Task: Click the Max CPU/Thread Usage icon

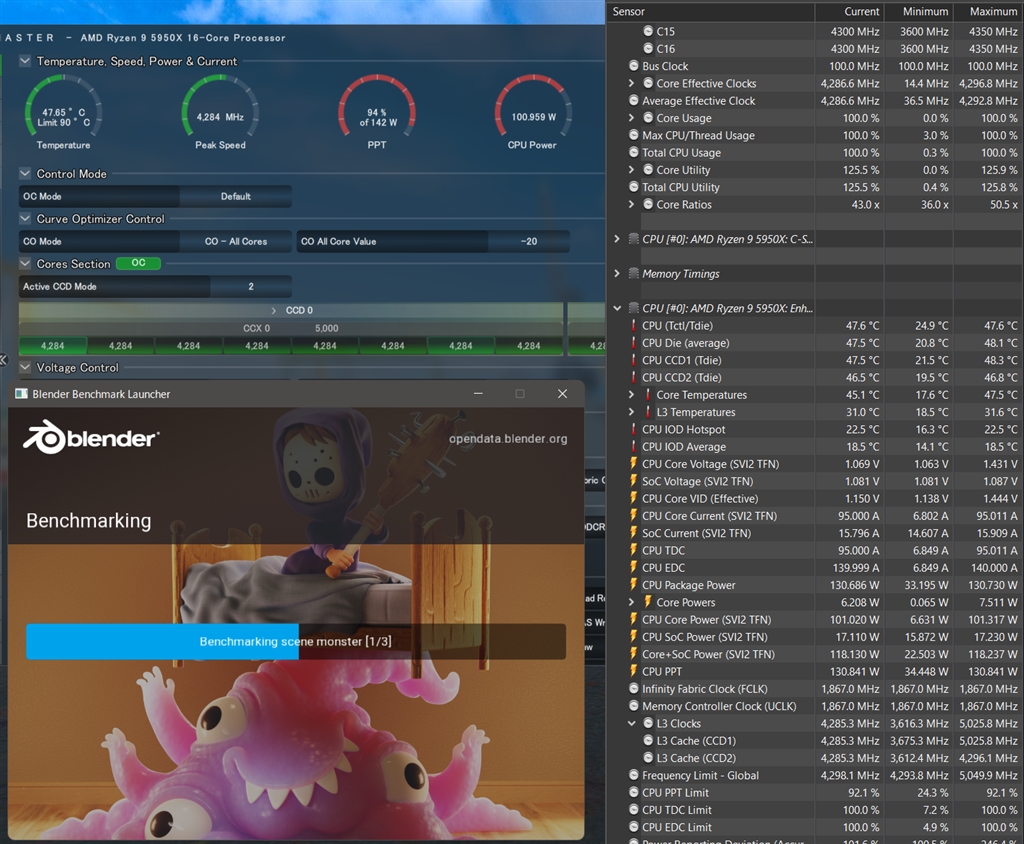Action: tap(633, 135)
